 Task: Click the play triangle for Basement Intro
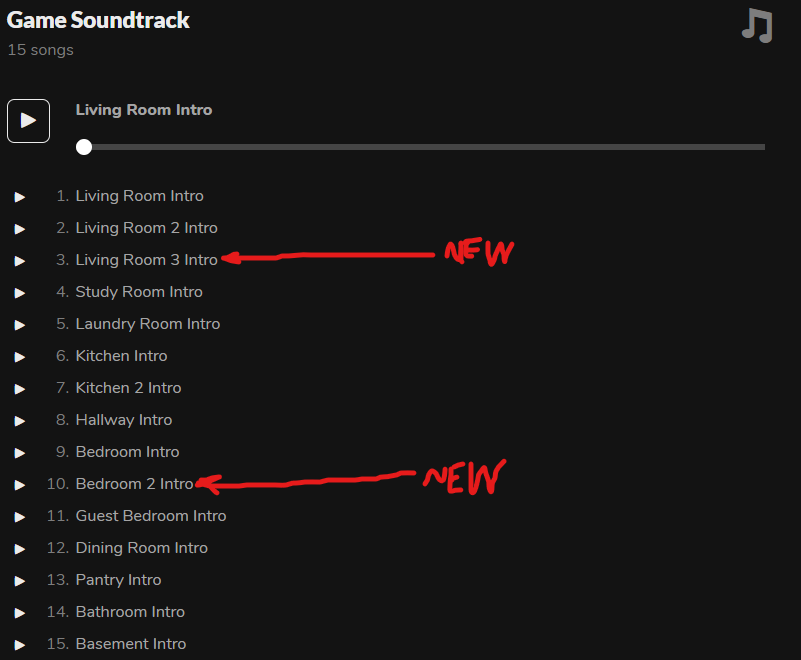[x=20, y=645]
